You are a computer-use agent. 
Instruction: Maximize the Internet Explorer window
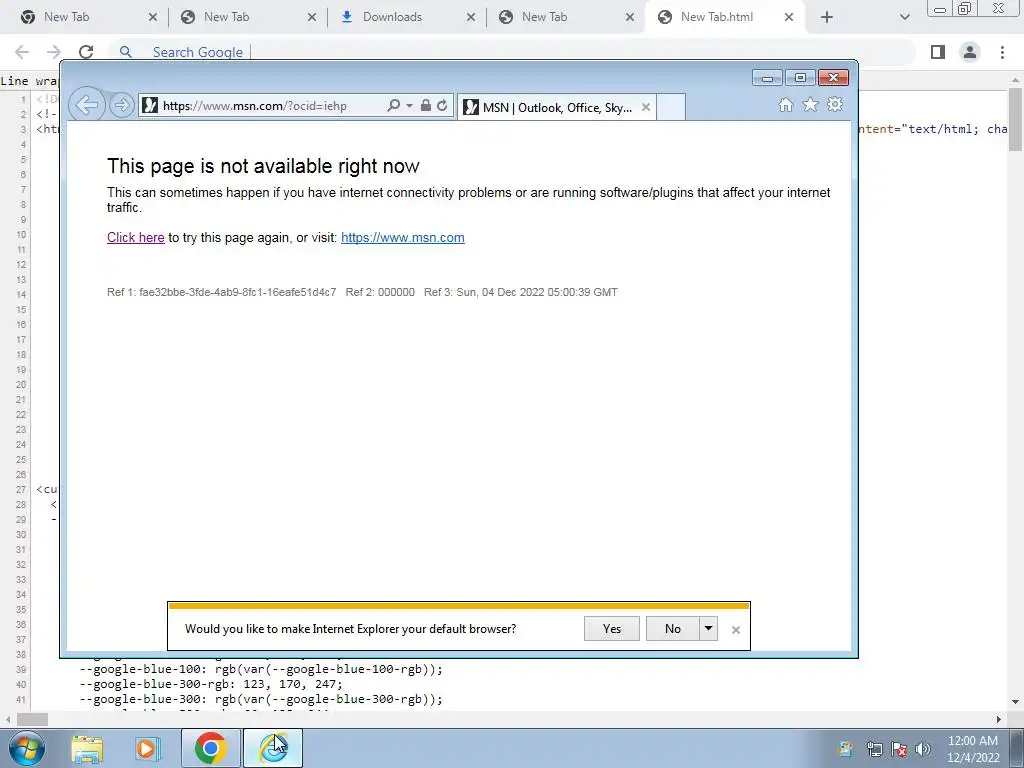800,78
